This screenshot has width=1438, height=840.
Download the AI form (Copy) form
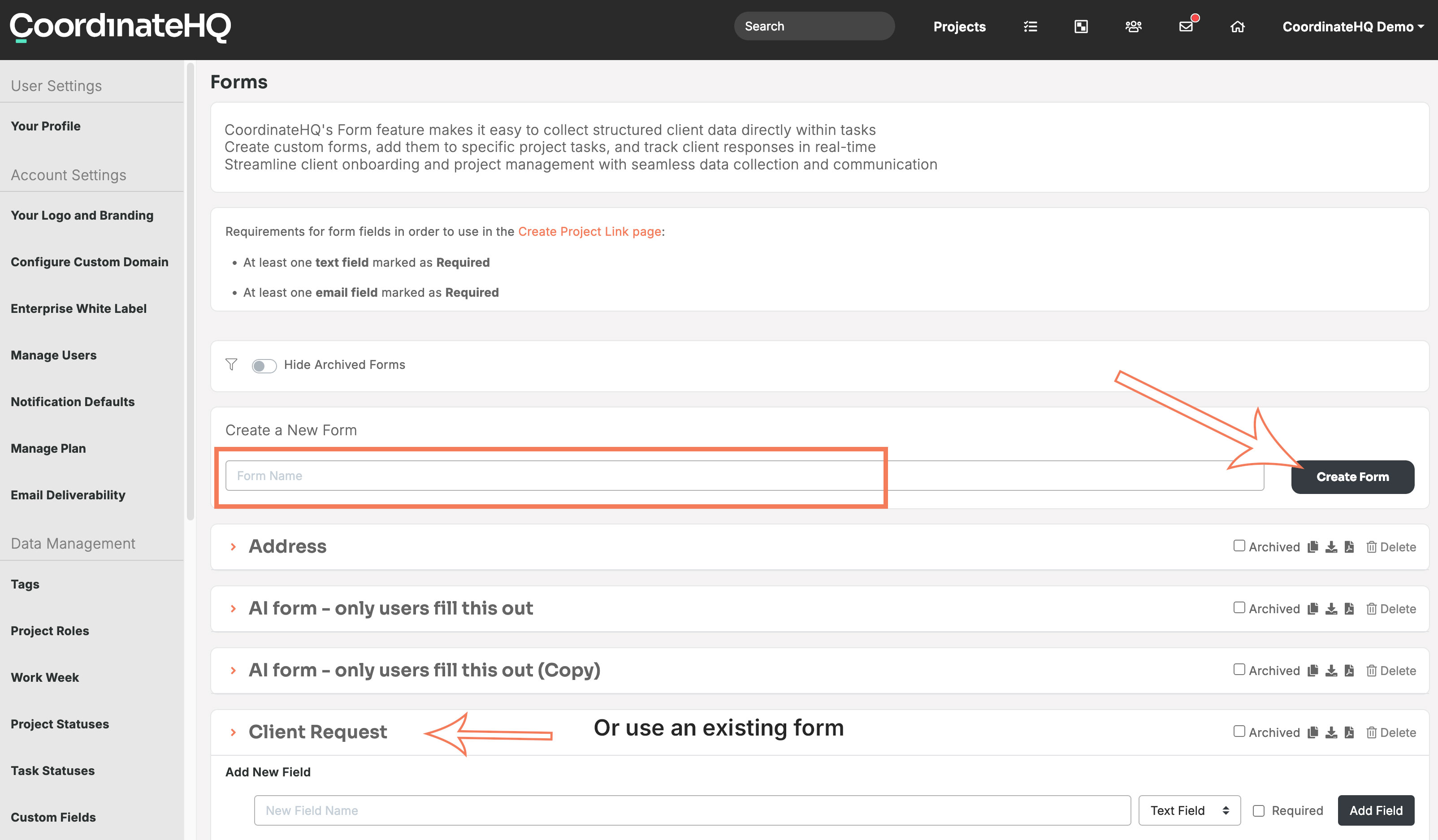point(1331,670)
